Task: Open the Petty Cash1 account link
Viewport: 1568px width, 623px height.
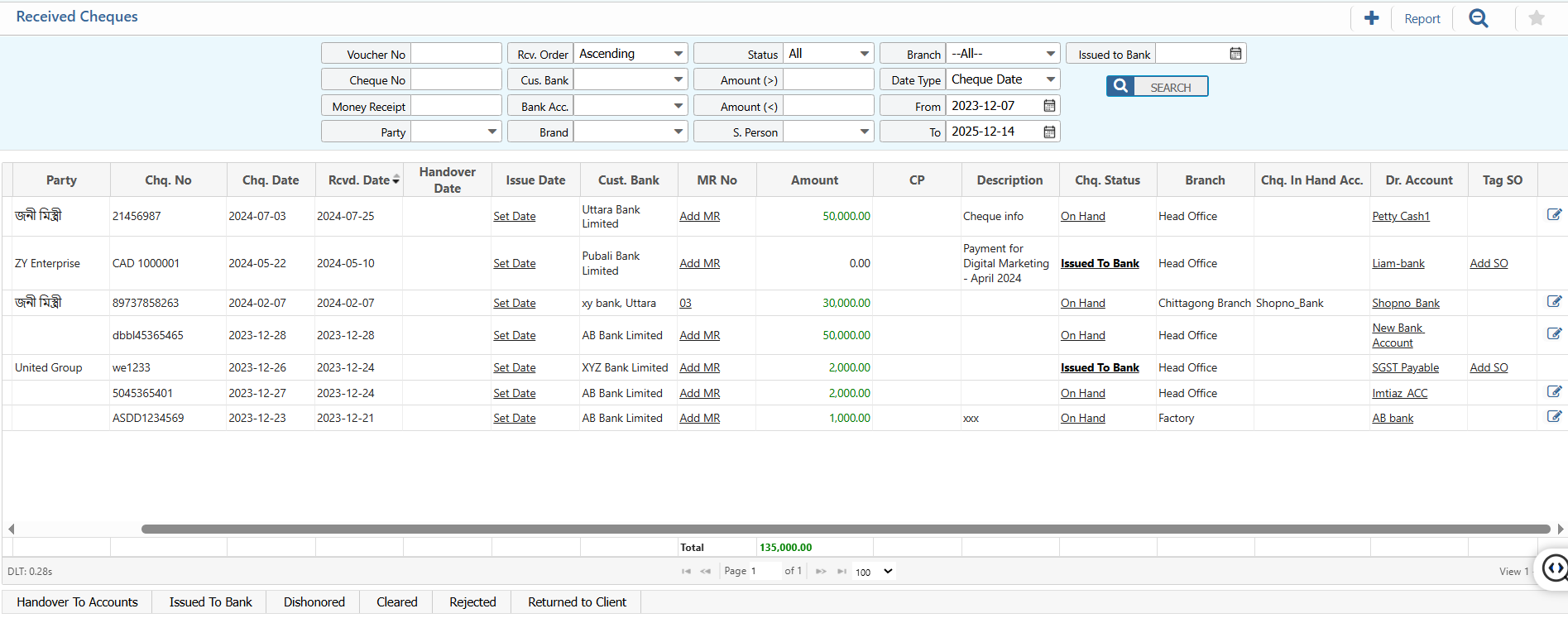Action: tap(1400, 216)
